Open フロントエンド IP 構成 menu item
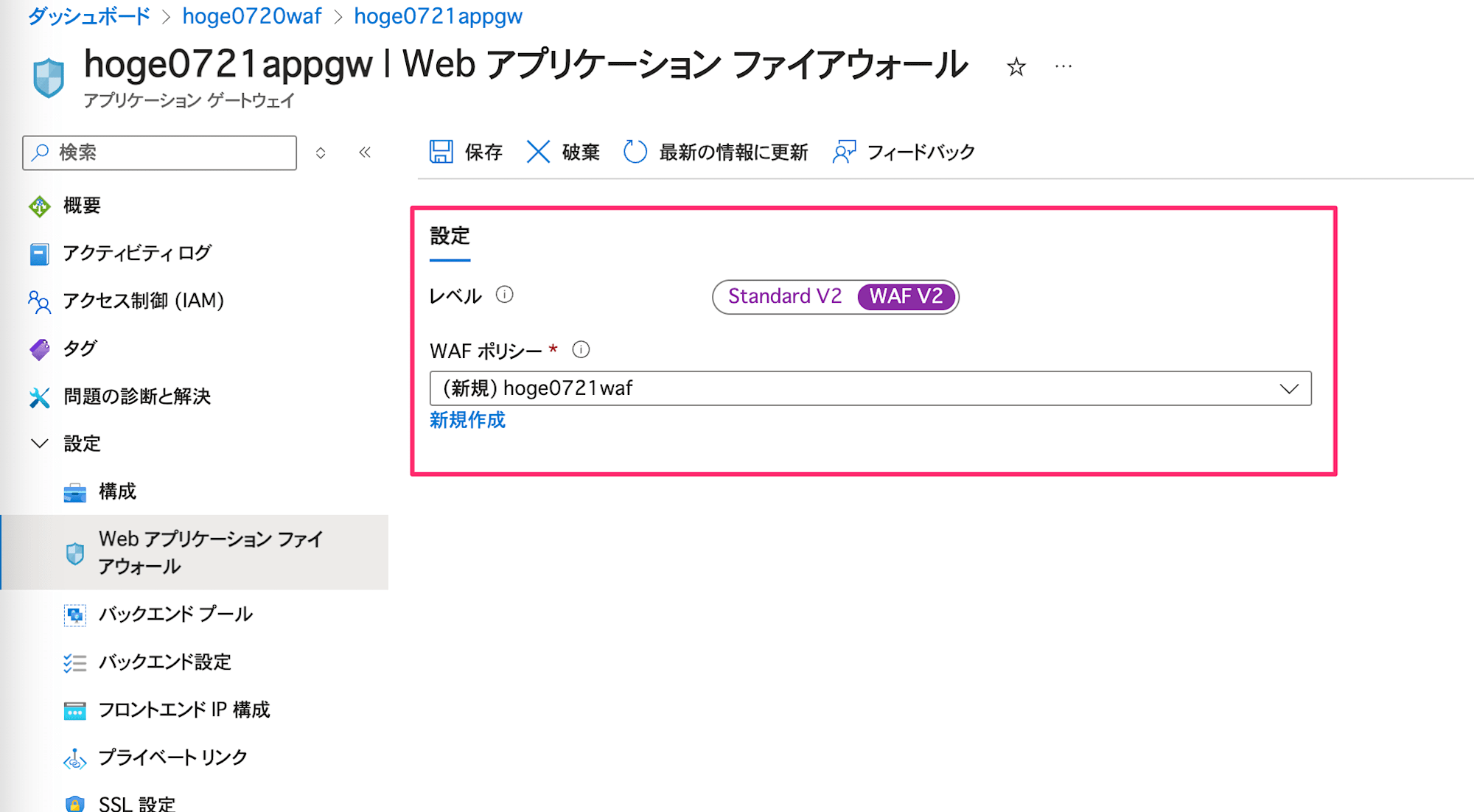 point(184,710)
